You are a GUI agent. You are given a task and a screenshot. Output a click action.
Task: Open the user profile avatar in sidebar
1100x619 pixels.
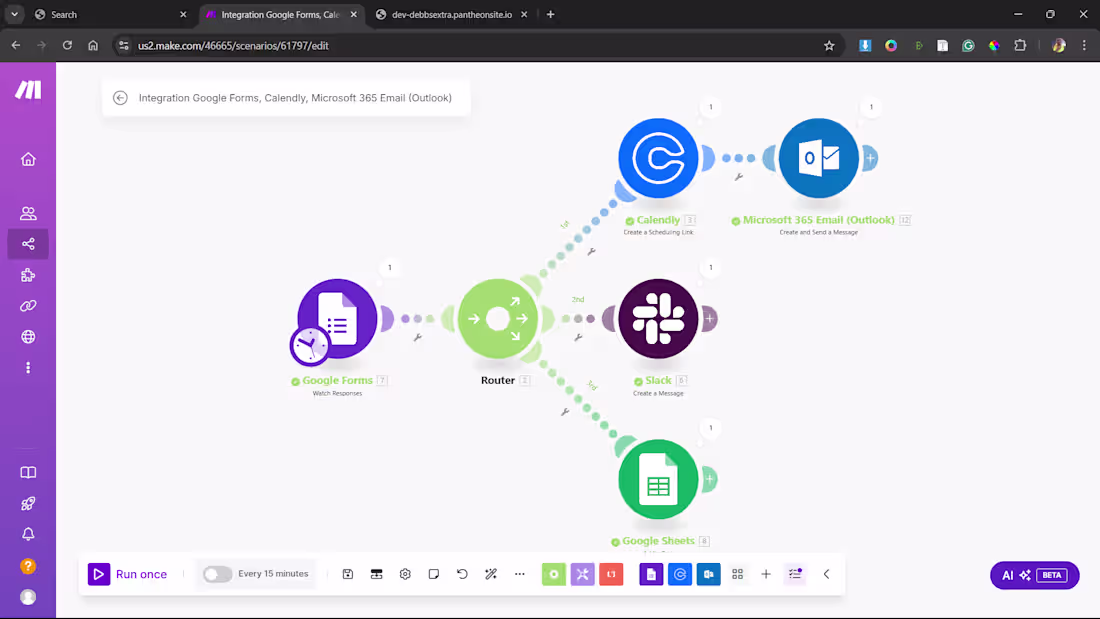point(28,597)
